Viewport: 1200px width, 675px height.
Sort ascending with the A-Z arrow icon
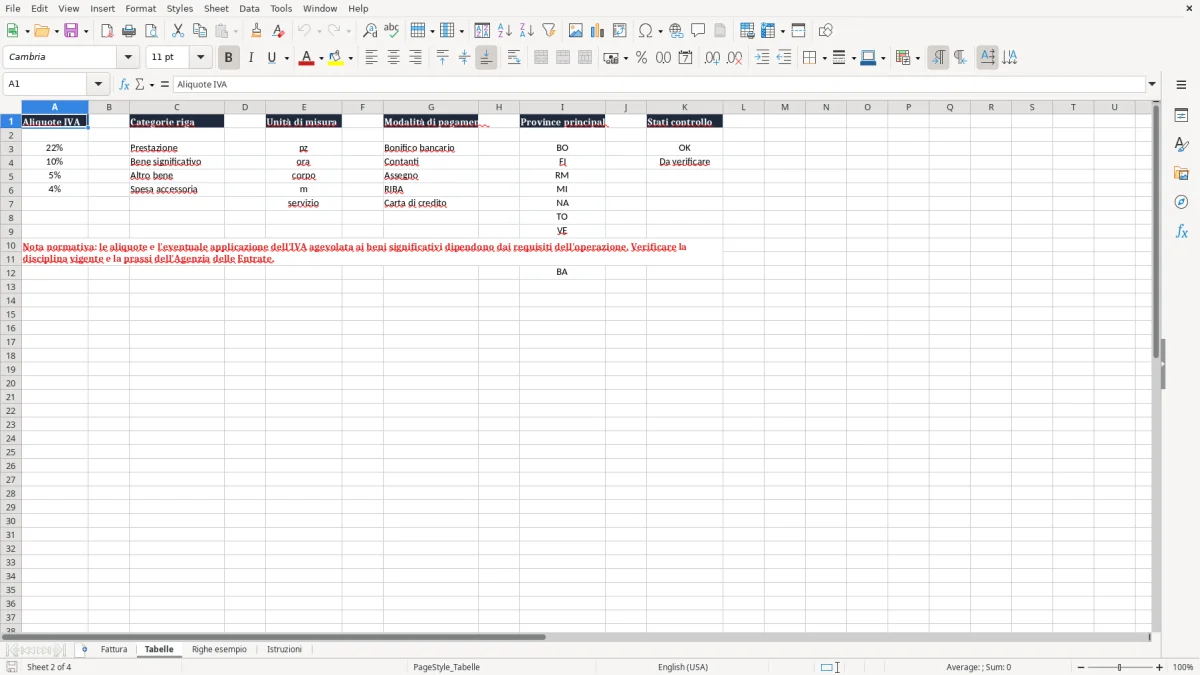(505, 31)
